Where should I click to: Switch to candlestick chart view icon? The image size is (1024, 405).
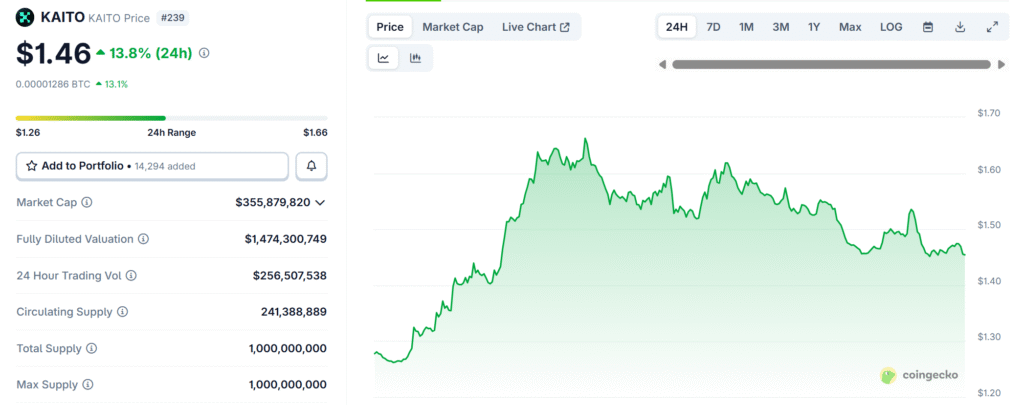415,58
